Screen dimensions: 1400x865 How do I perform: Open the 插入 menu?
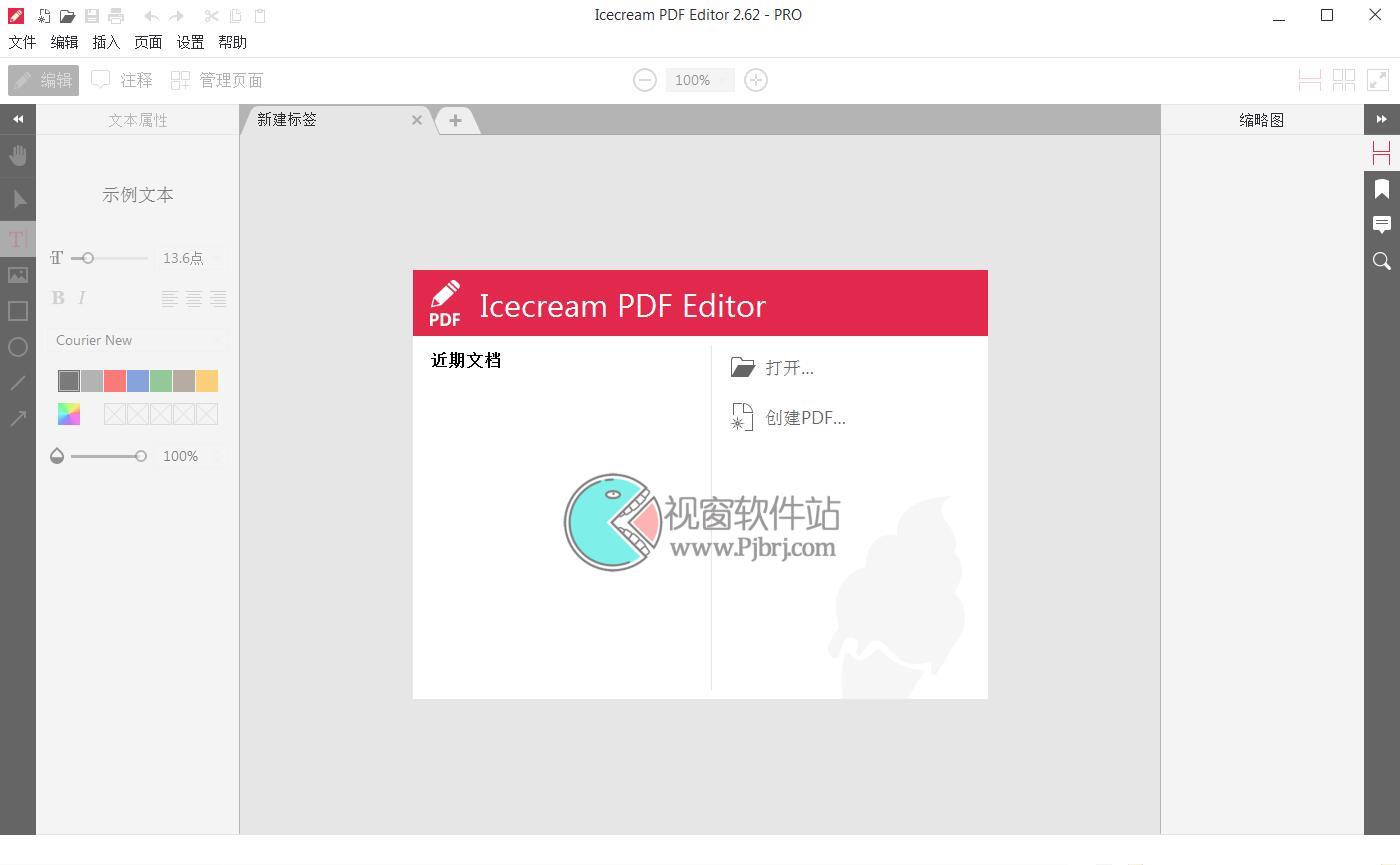click(x=106, y=42)
